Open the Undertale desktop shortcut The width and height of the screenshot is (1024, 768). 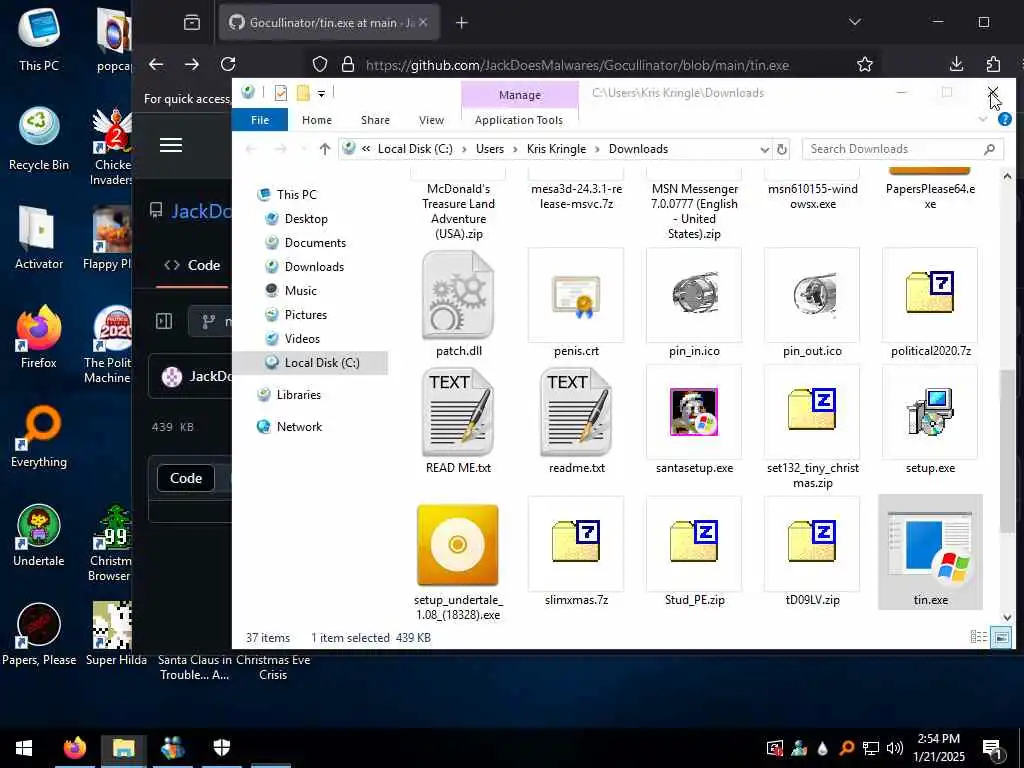tap(39, 536)
